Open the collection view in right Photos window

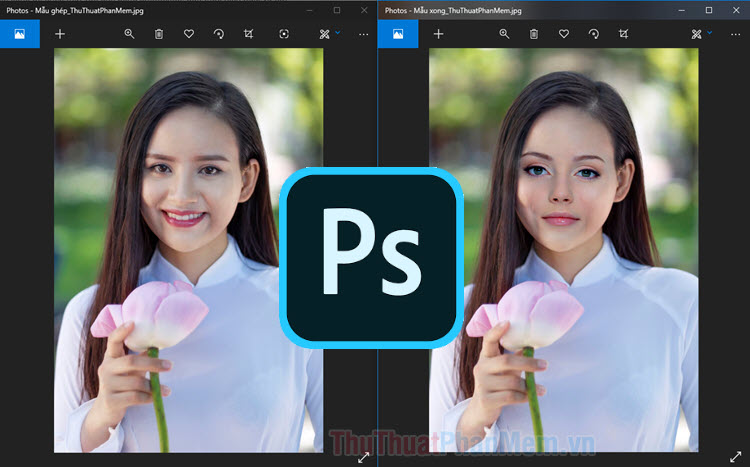(398, 34)
